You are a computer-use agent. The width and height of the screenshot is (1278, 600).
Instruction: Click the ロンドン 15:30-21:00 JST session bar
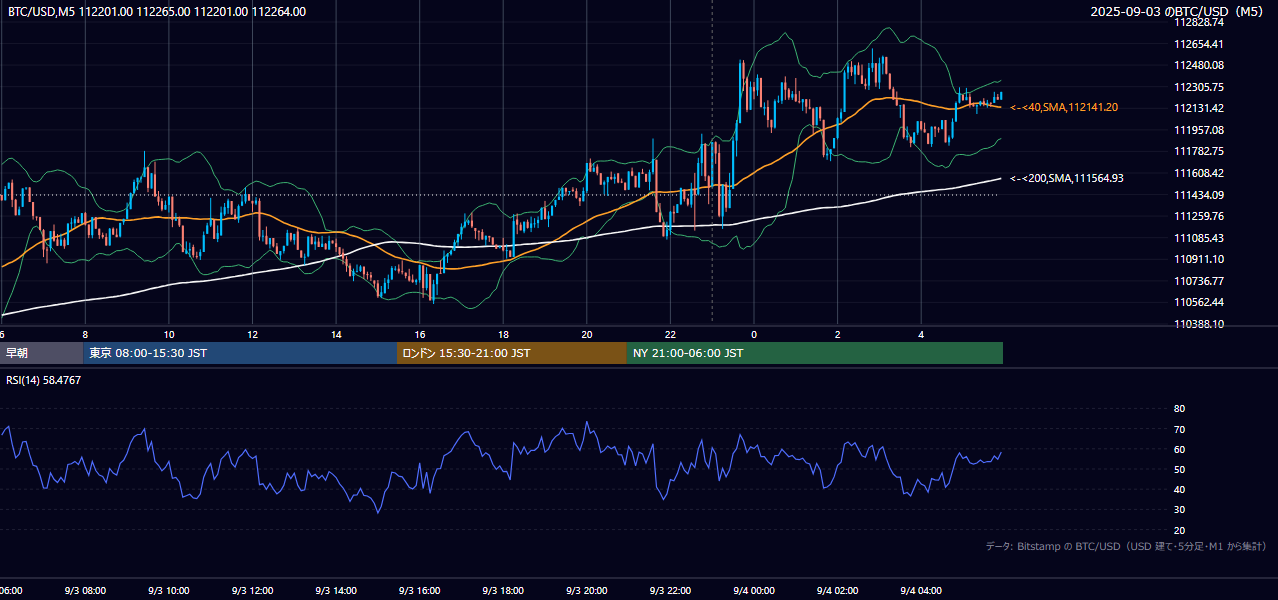click(512, 353)
